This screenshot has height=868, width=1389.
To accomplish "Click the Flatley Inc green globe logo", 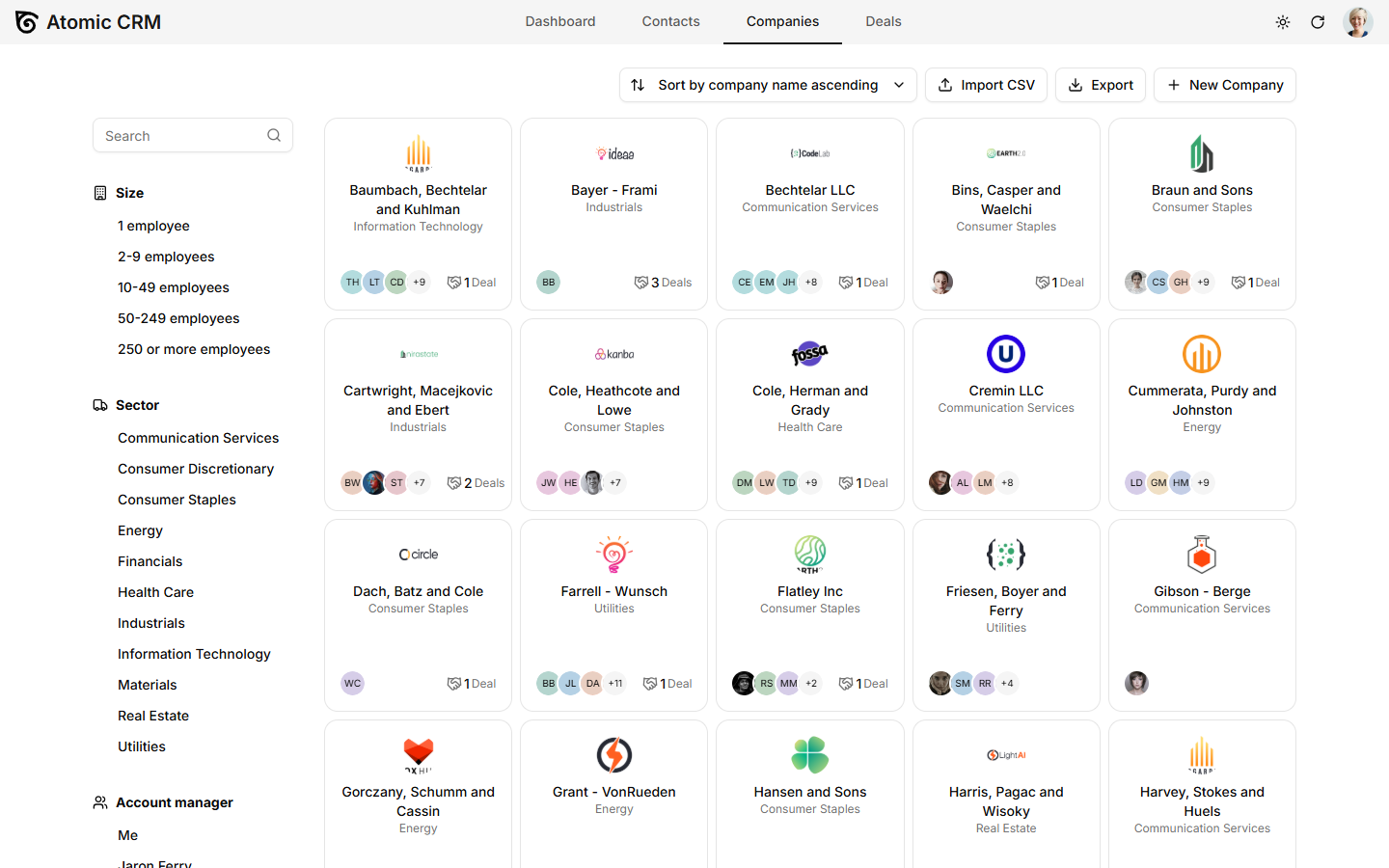I will (x=810, y=555).
